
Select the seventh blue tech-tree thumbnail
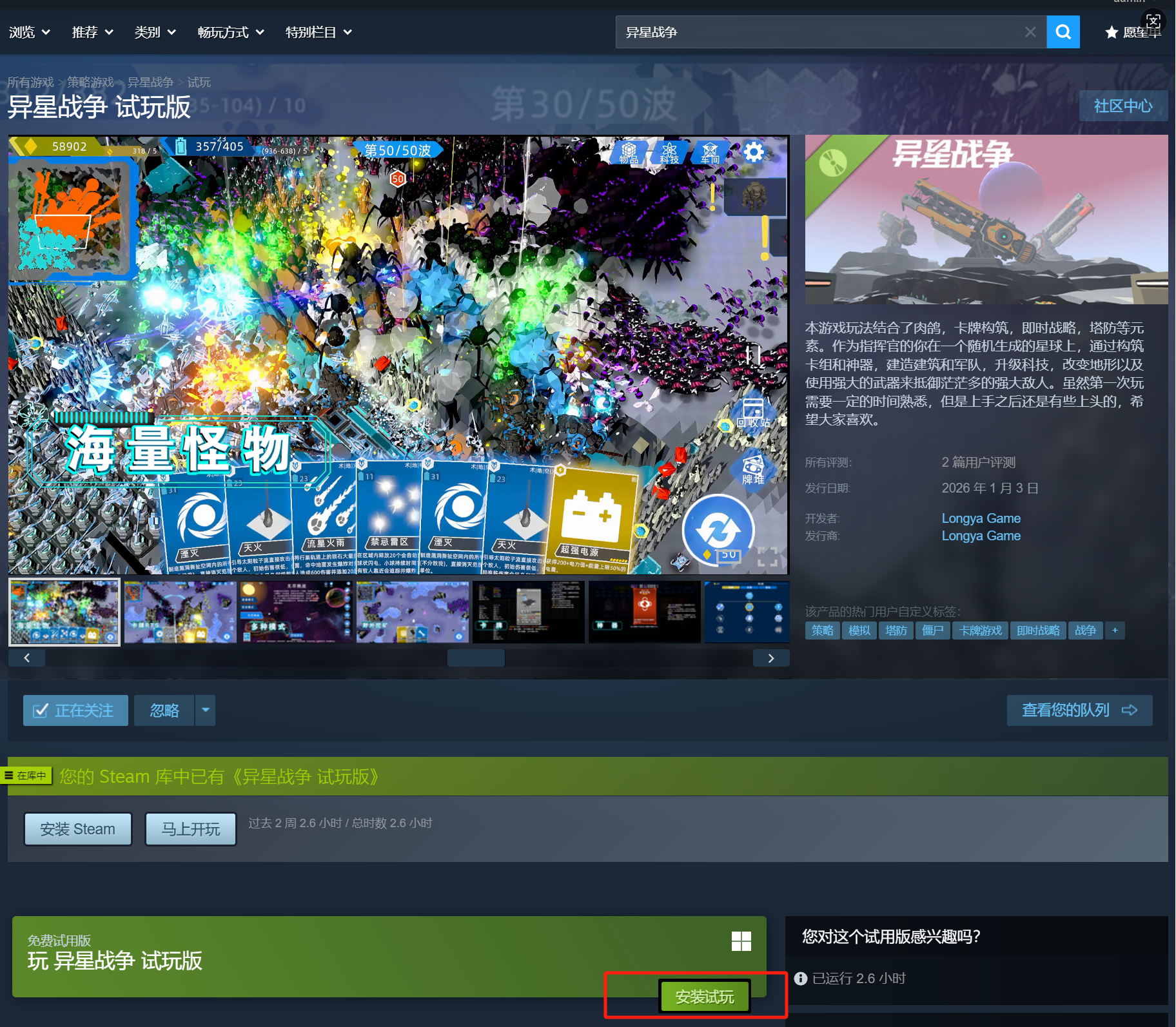click(x=747, y=612)
